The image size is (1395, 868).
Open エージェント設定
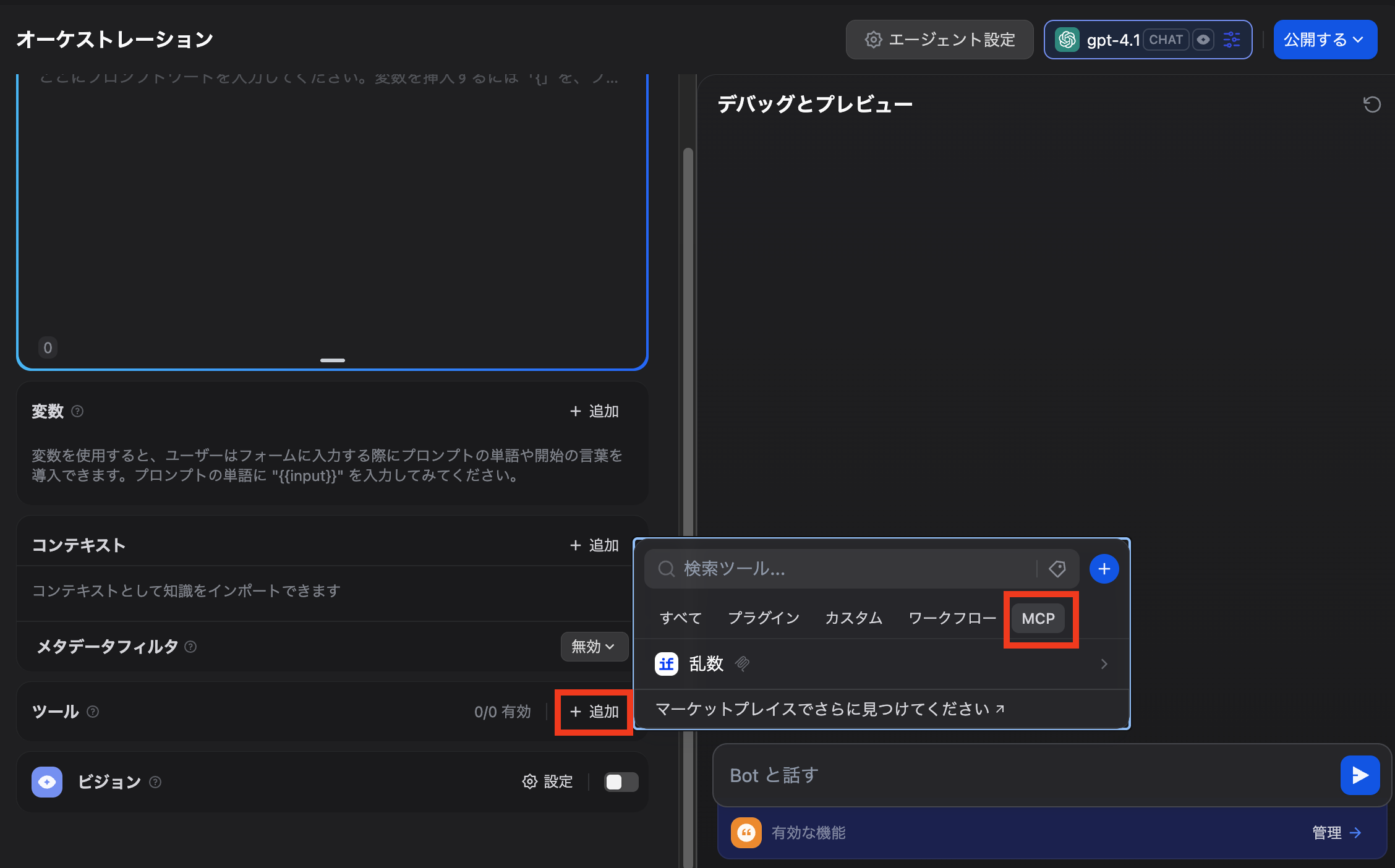[x=939, y=39]
